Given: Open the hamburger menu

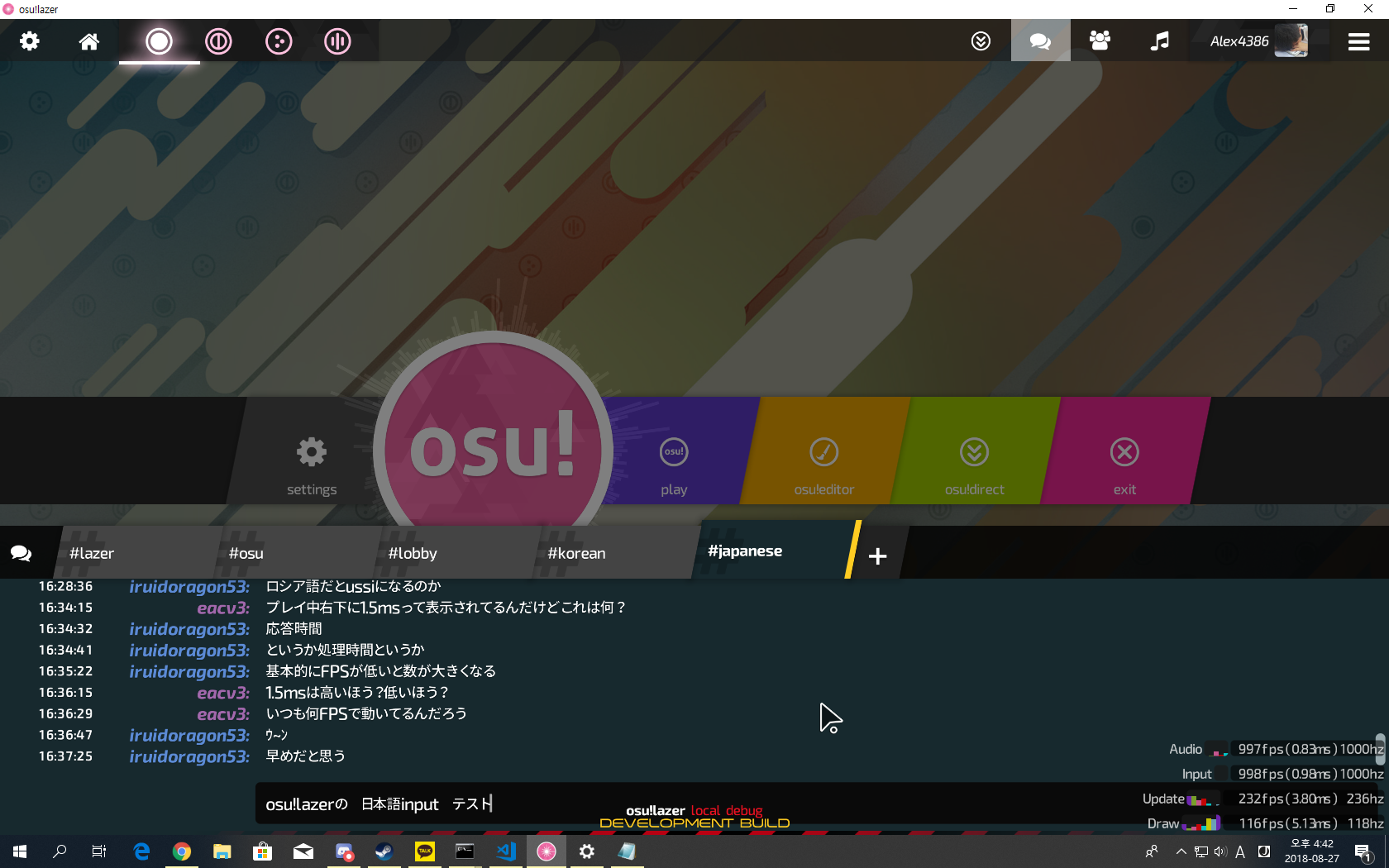Looking at the screenshot, I should tap(1358, 41).
